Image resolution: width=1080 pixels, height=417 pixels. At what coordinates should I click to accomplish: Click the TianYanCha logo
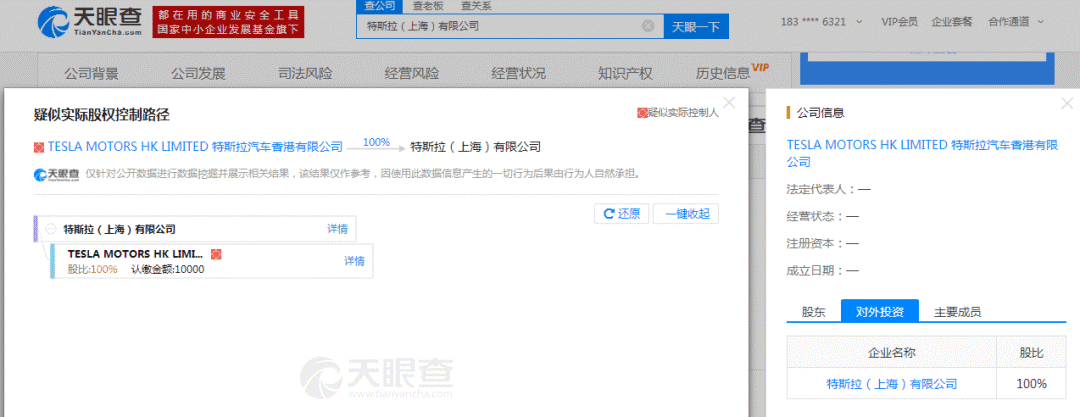(90, 21)
